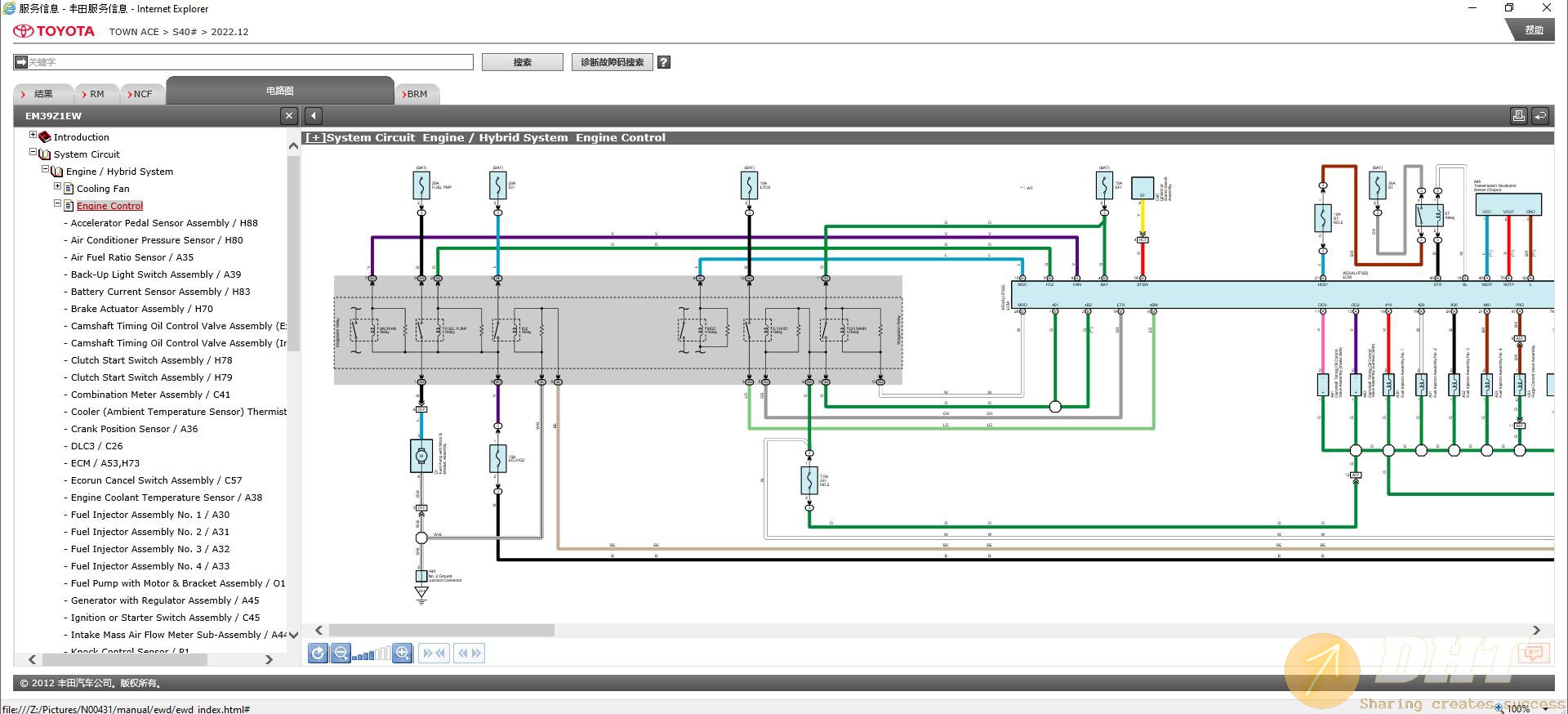Print the circuit diagram
This screenshot has width=1568, height=714.
(1519, 116)
